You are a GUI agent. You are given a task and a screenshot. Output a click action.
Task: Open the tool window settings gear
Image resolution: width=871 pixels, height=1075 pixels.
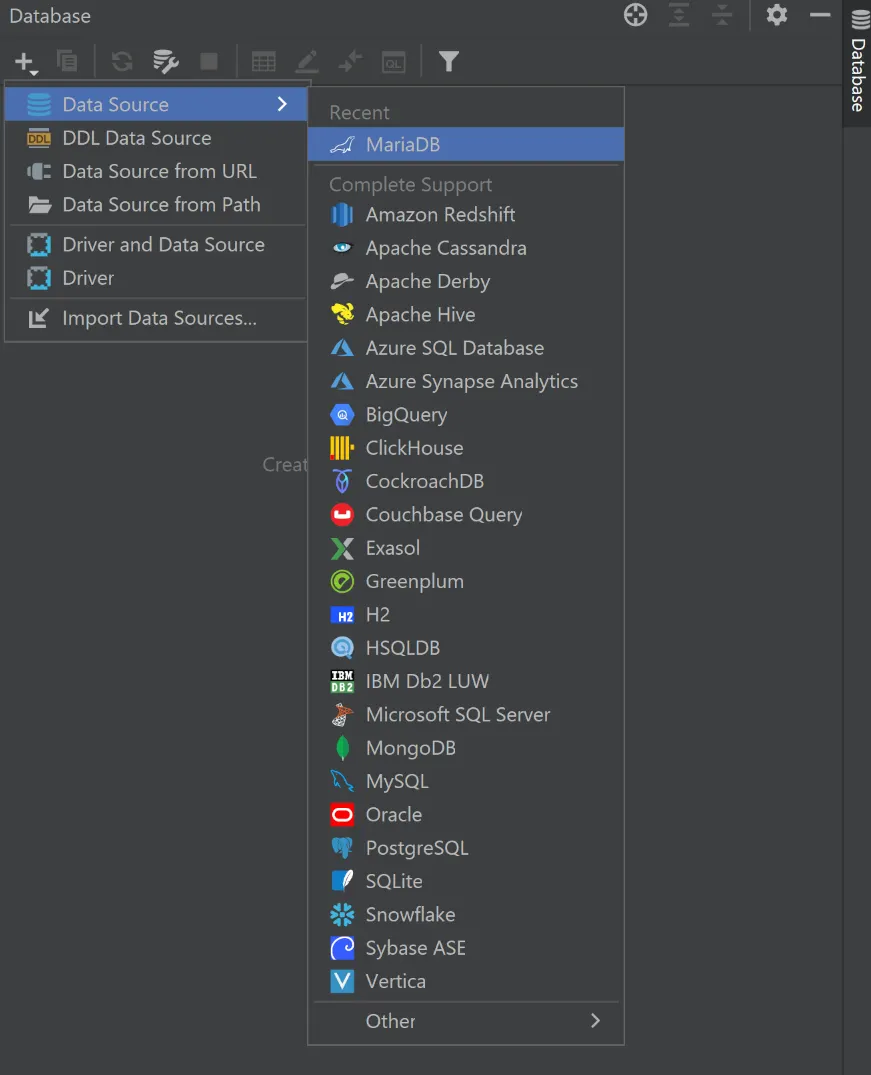[x=776, y=16]
